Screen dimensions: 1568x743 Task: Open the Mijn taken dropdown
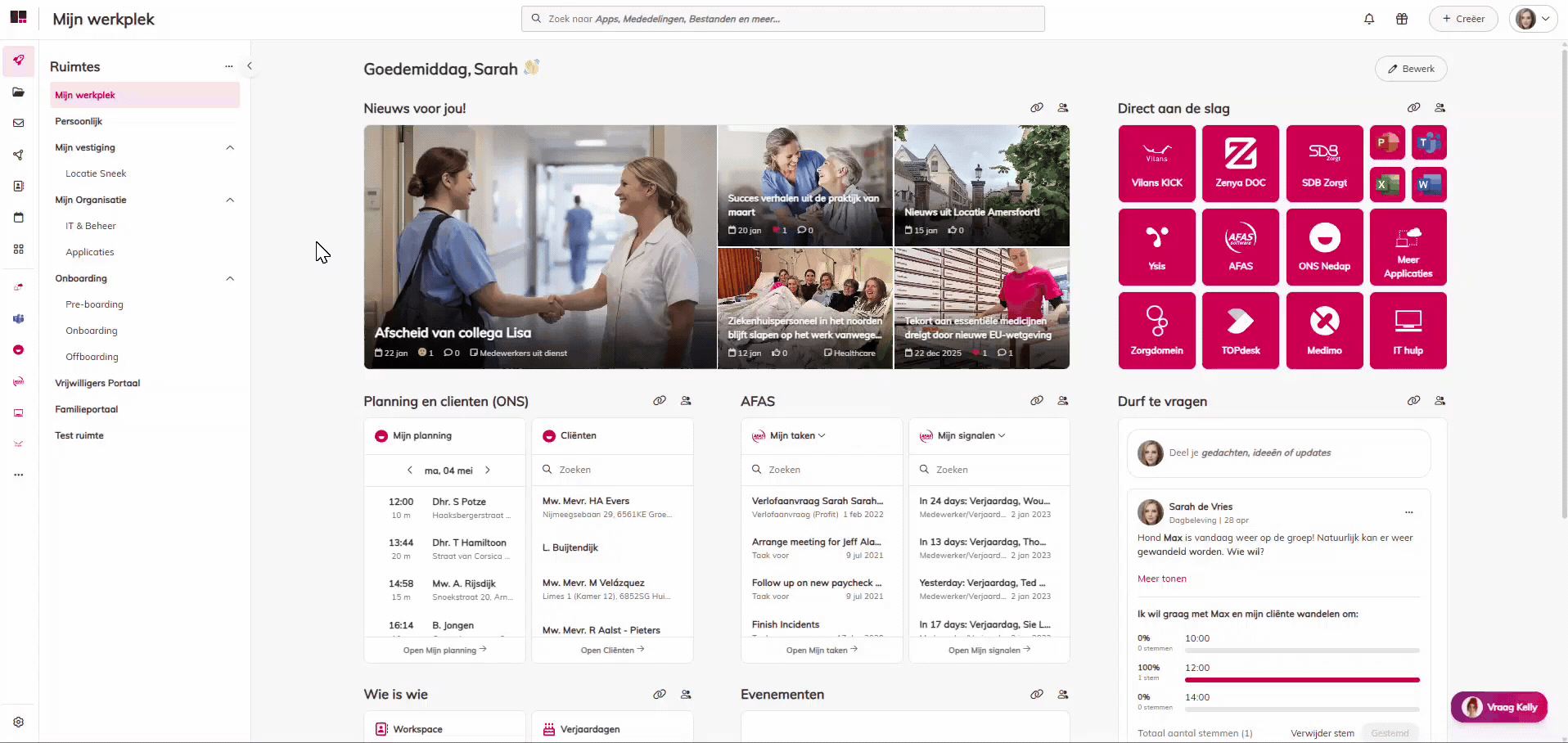pos(797,435)
